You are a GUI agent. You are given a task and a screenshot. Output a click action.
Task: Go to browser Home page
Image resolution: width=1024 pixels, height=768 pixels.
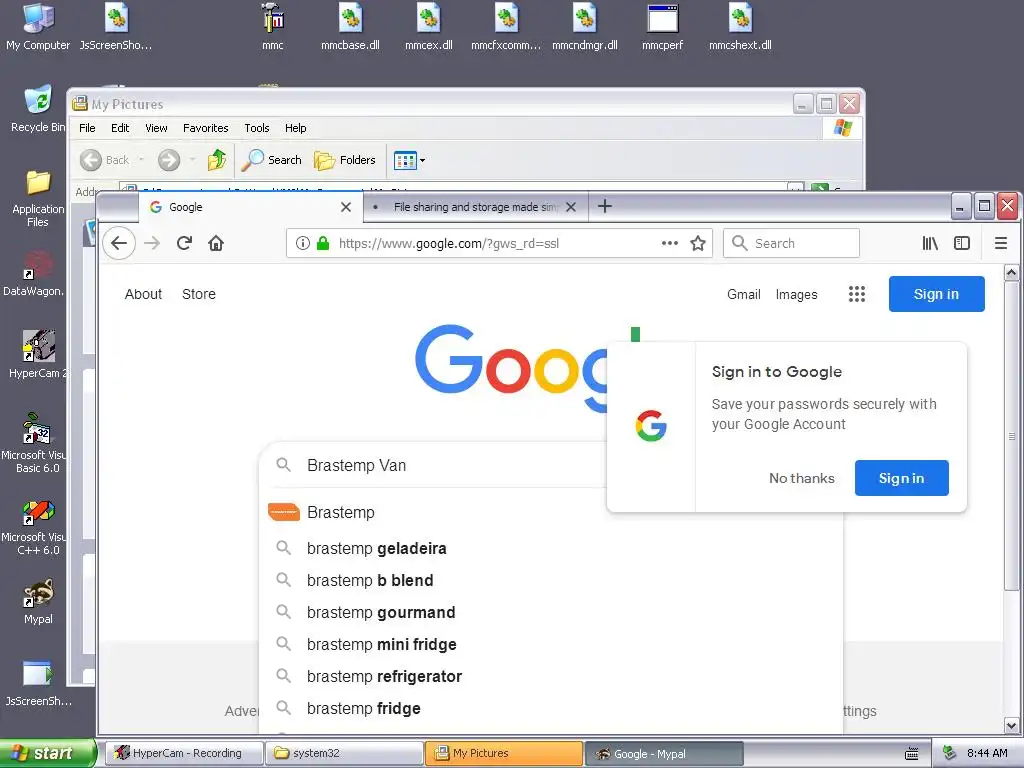pyautogui.click(x=216, y=244)
